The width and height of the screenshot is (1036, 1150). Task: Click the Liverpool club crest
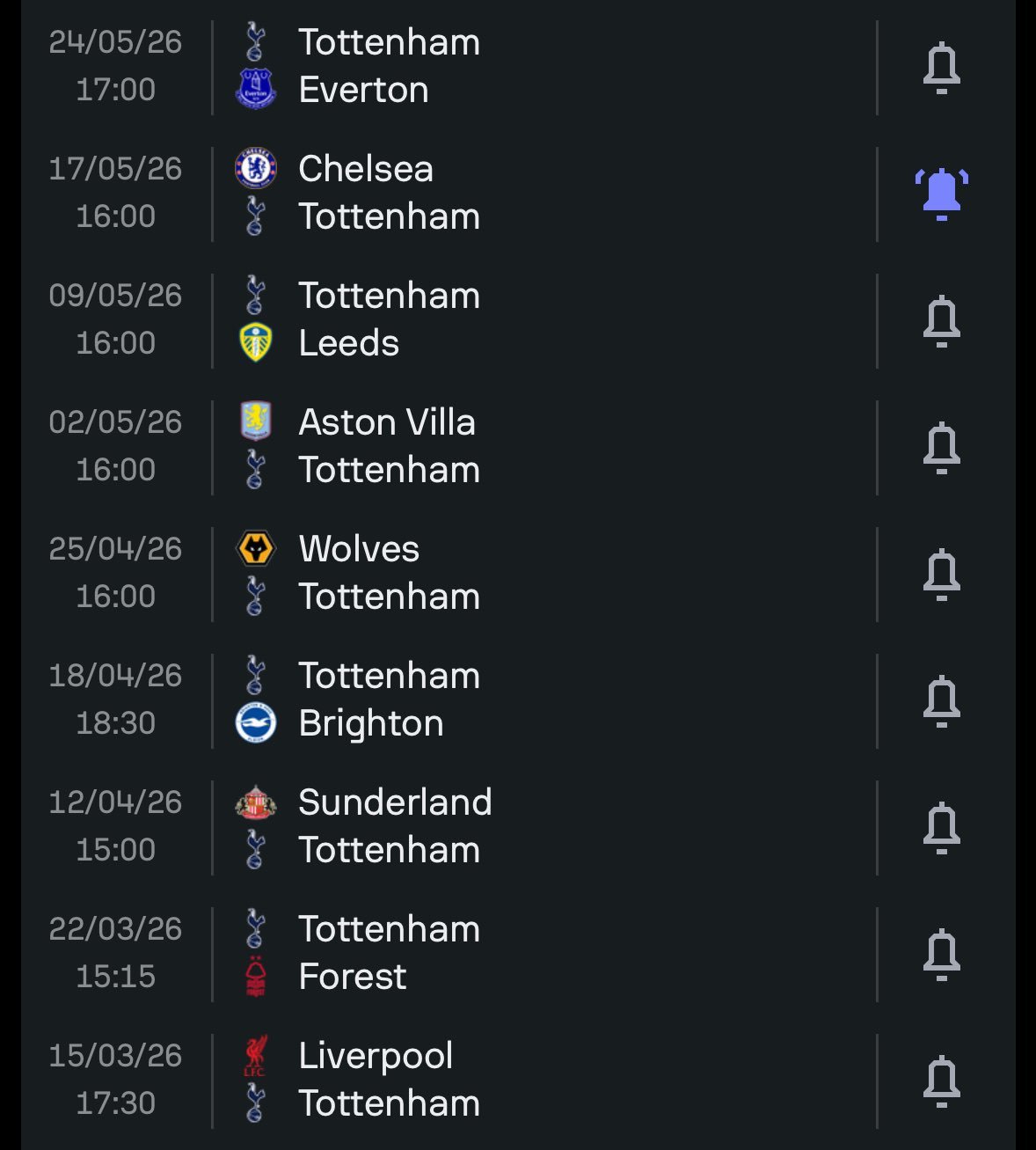click(256, 1056)
